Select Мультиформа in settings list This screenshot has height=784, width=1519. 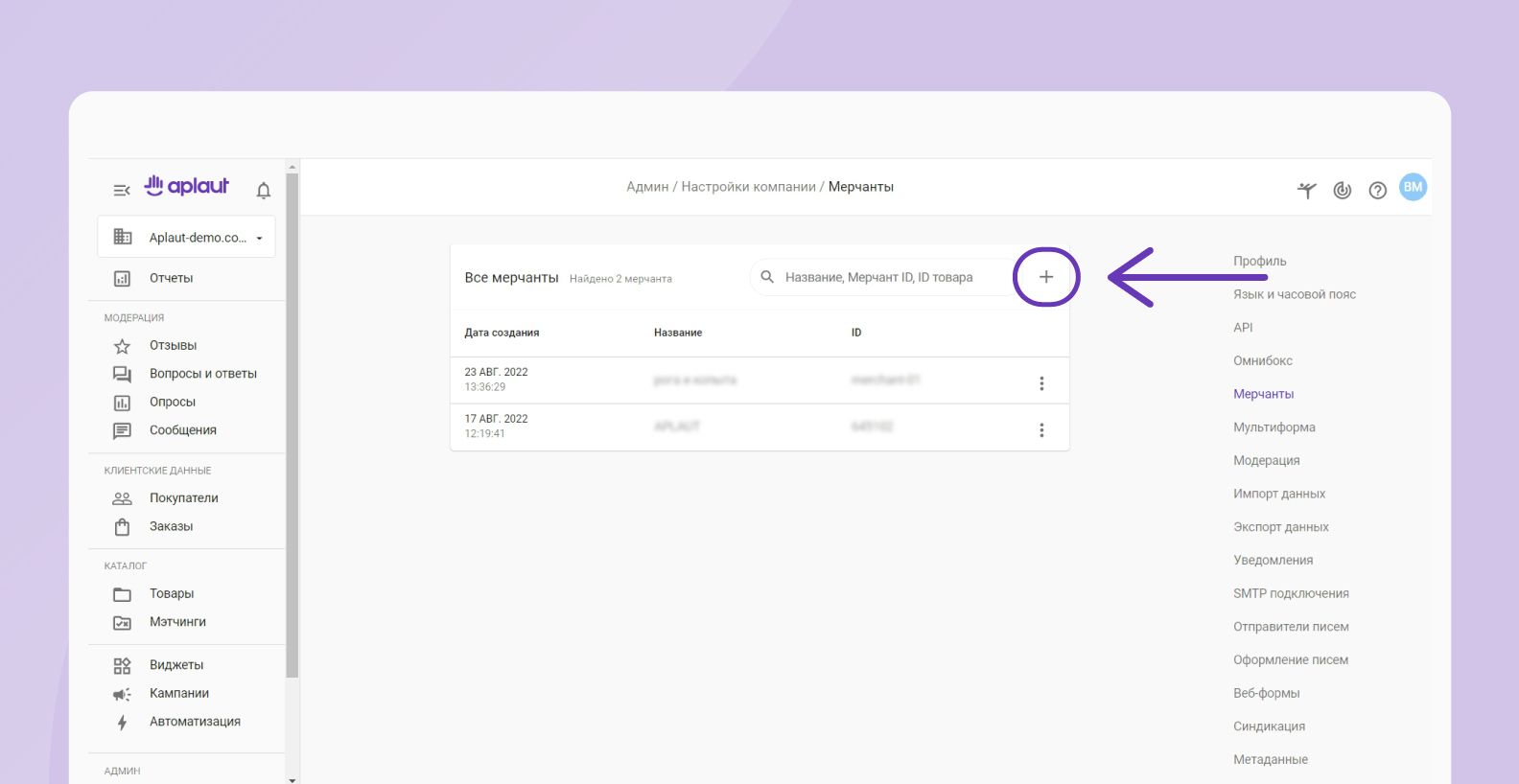click(1274, 427)
